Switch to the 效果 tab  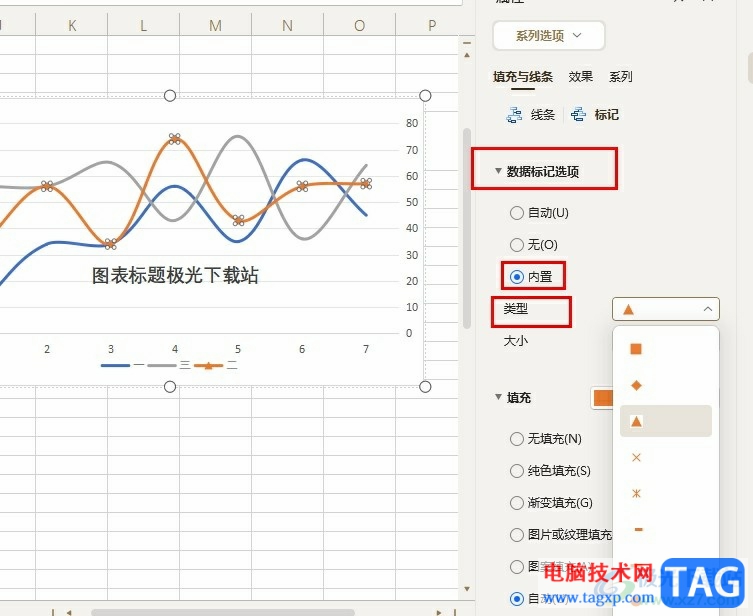pos(581,77)
